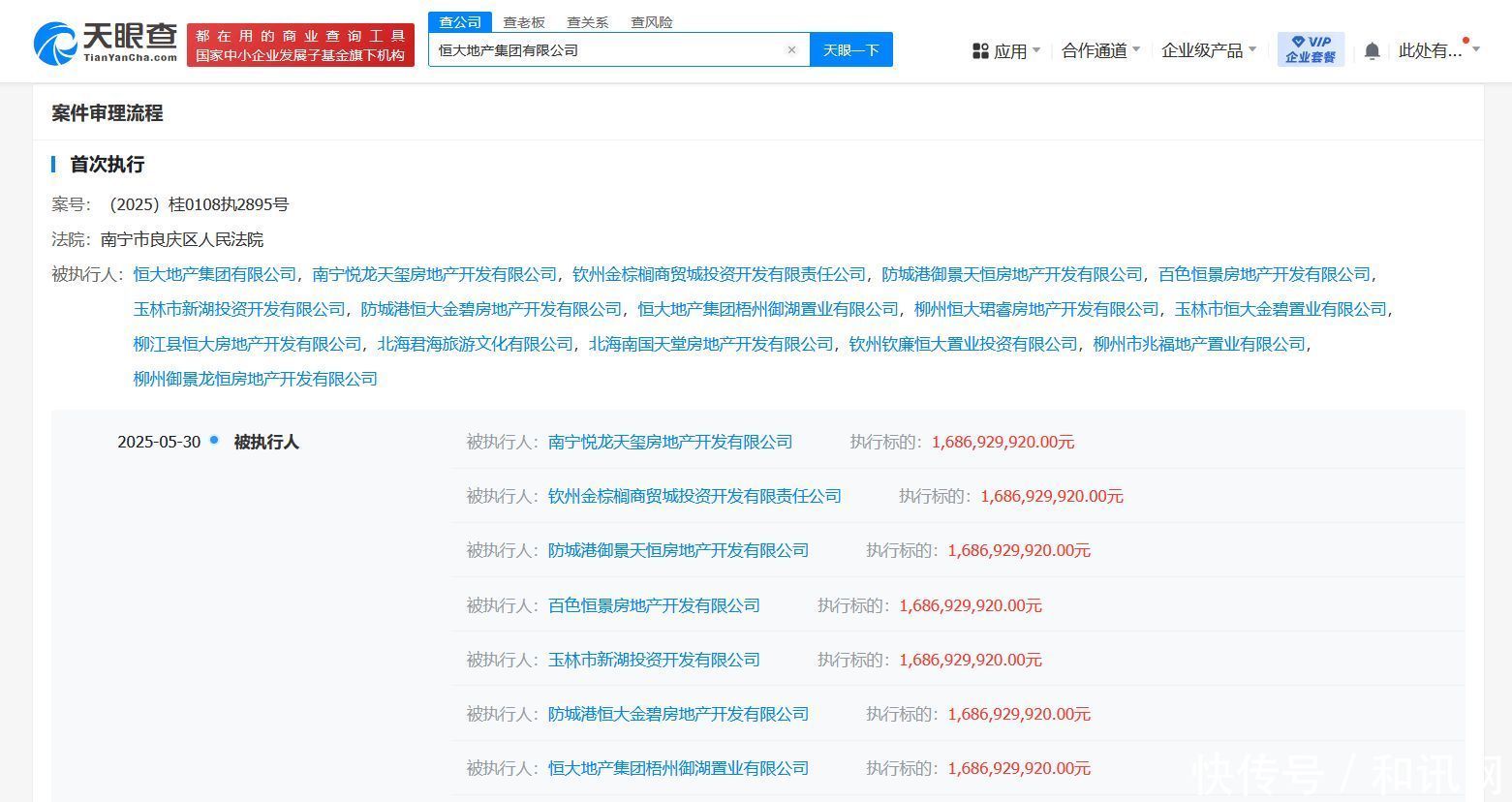Open 南宁悦龙天玺房地产开发有限公司 in timeline row
The height and width of the screenshot is (802, 1512).
tap(670, 442)
